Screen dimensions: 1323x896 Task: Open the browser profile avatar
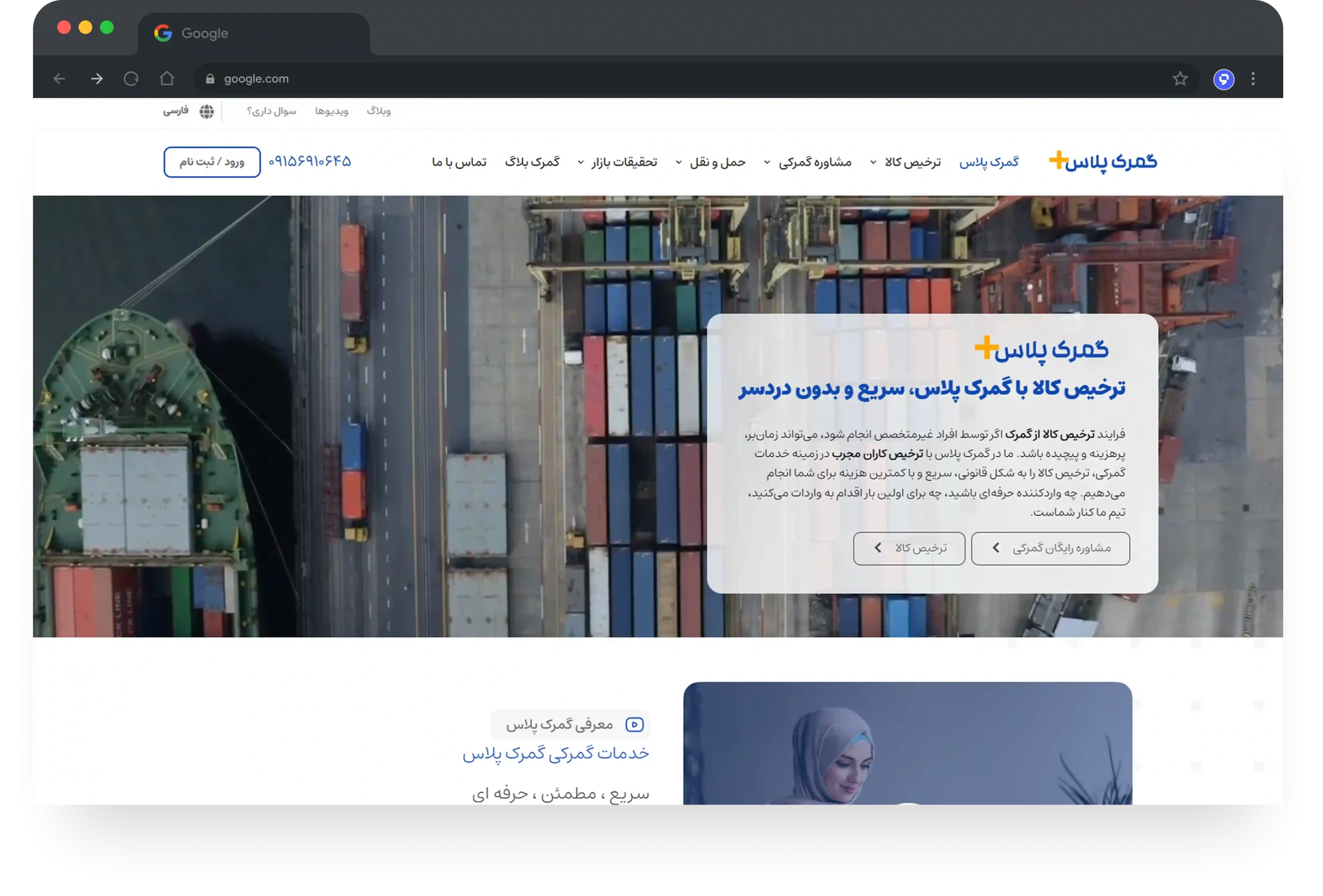(x=1223, y=79)
